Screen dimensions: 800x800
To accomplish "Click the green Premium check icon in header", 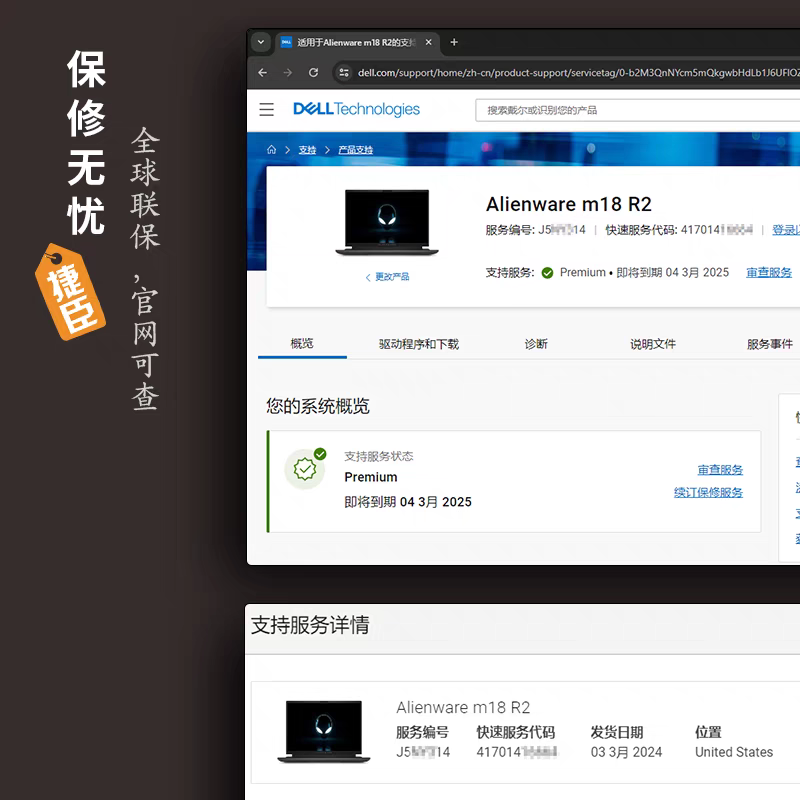I will [547, 273].
